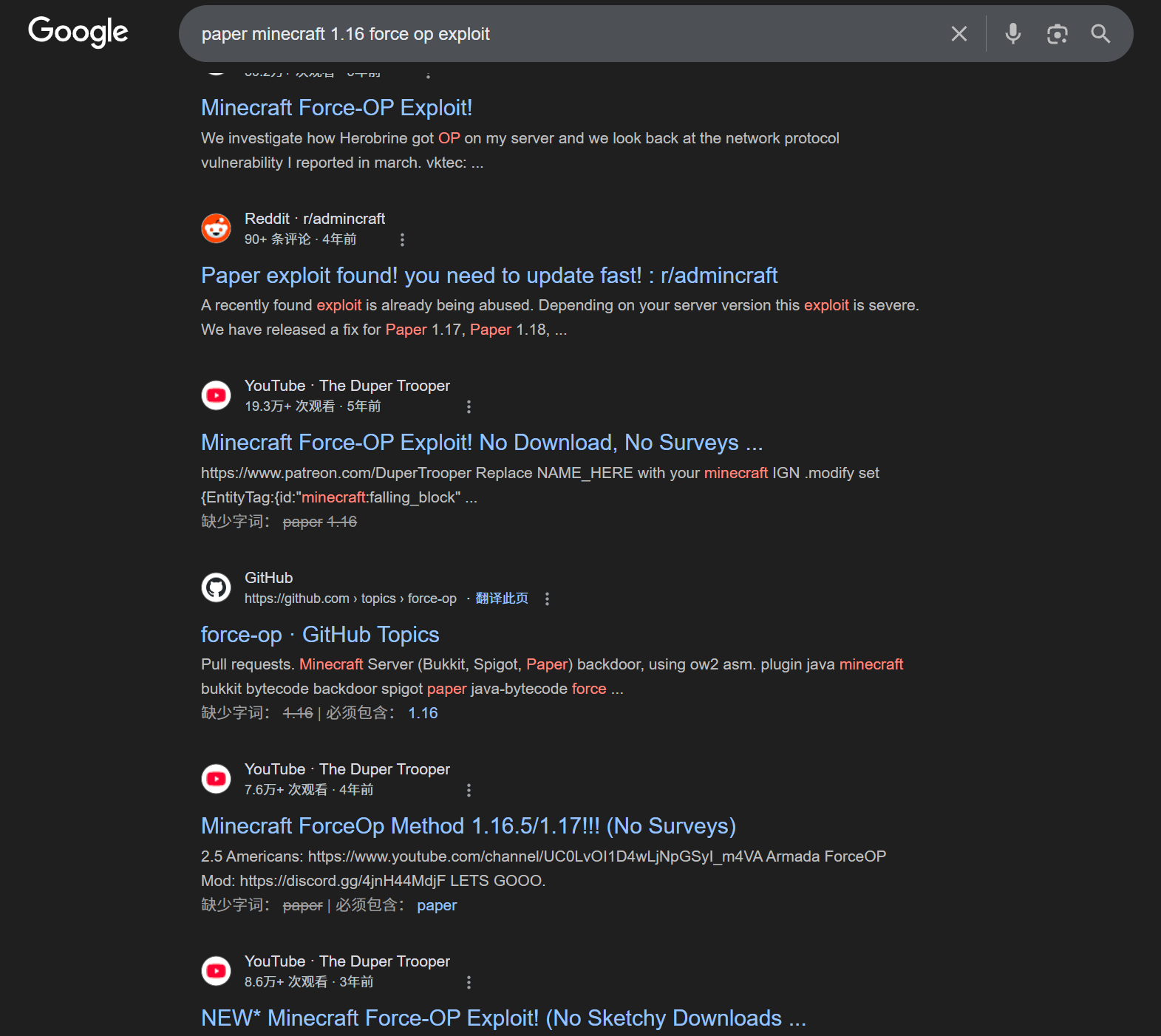The image size is (1161, 1036).
Task: Open more options for Reddit result
Action: tap(402, 239)
